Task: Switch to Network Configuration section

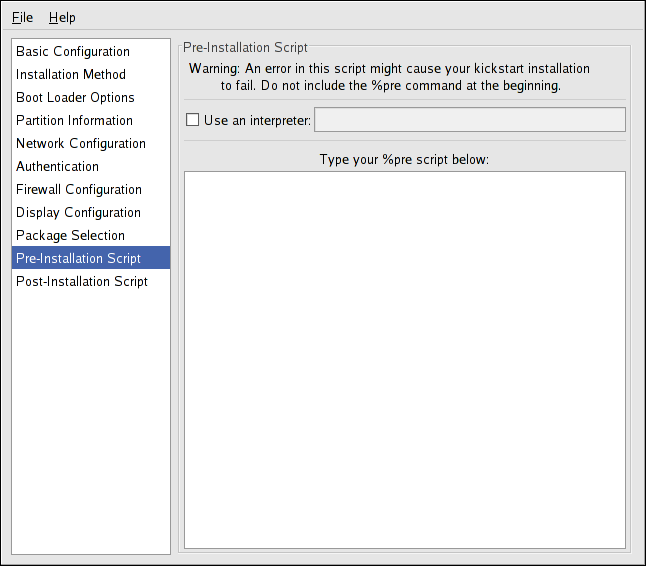Action: [x=81, y=143]
